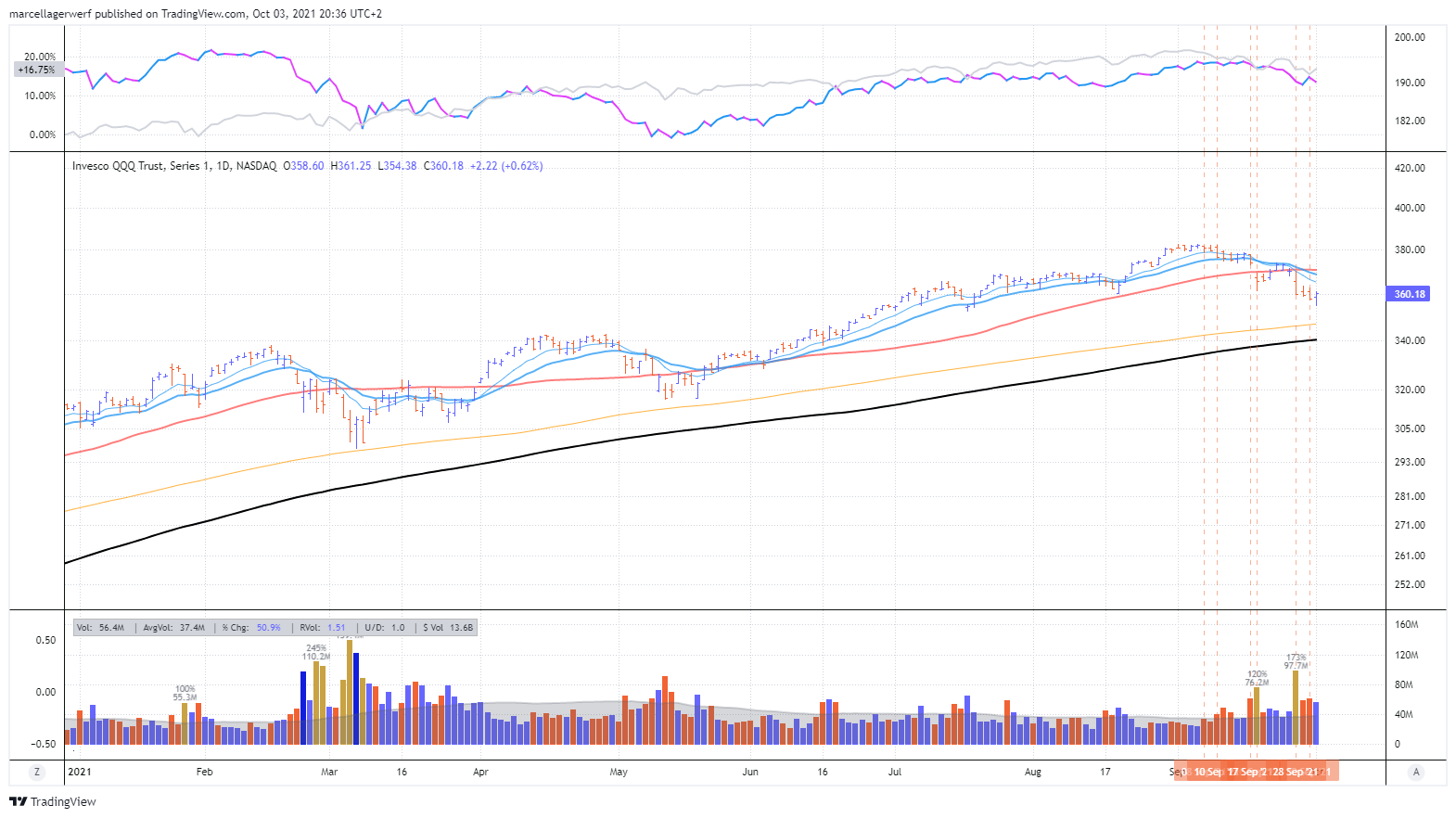Click the U/D: 1.0 readout
Screen dimensions: 1456x818
[x=385, y=628]
